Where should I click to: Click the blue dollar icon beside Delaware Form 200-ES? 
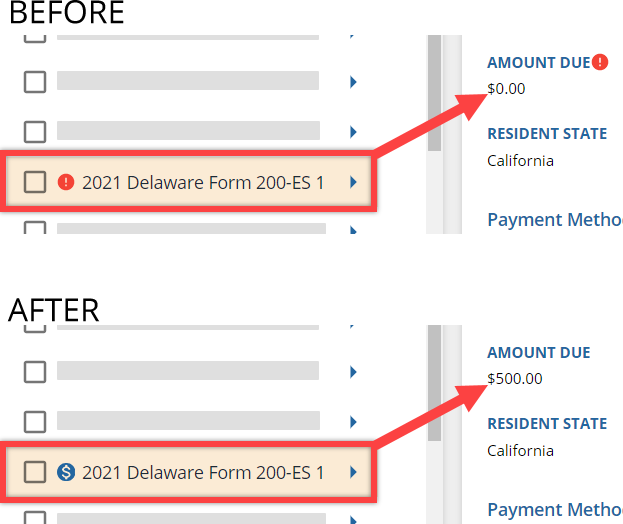[67, 471]
